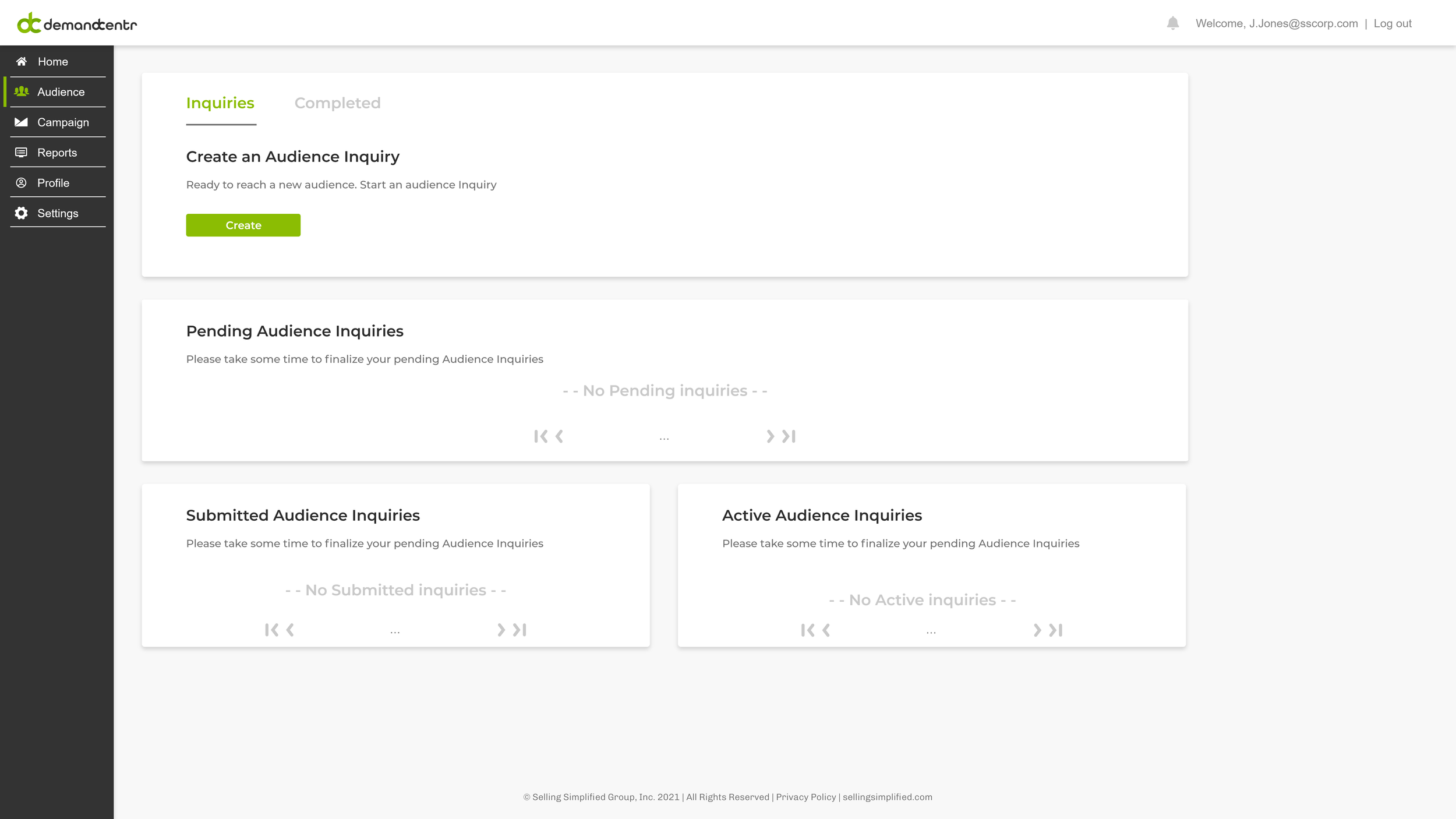Jump to last page of Pending inquiries

(789, 436)
